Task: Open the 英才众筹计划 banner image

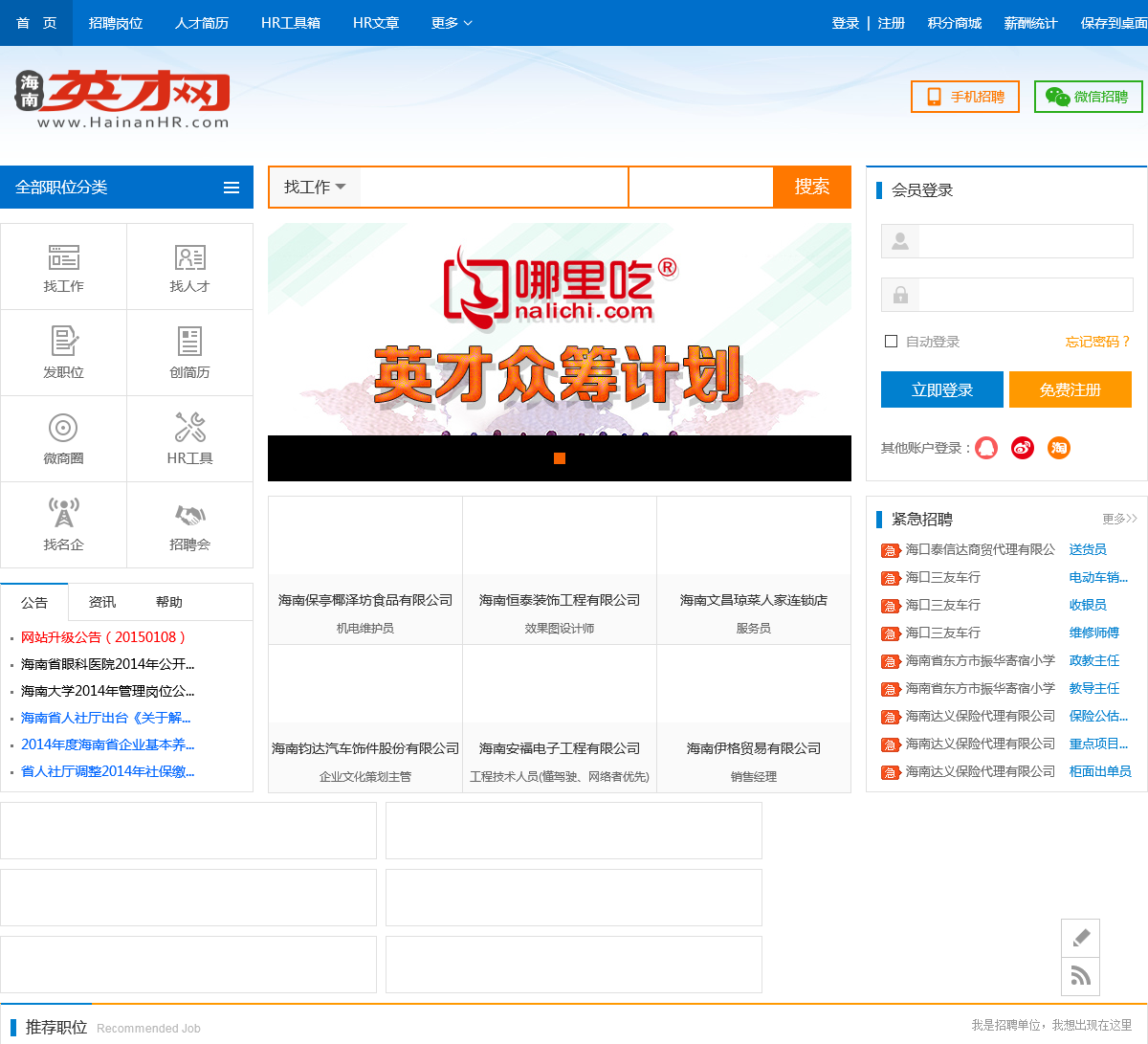Action: click(x=560, y=330)
